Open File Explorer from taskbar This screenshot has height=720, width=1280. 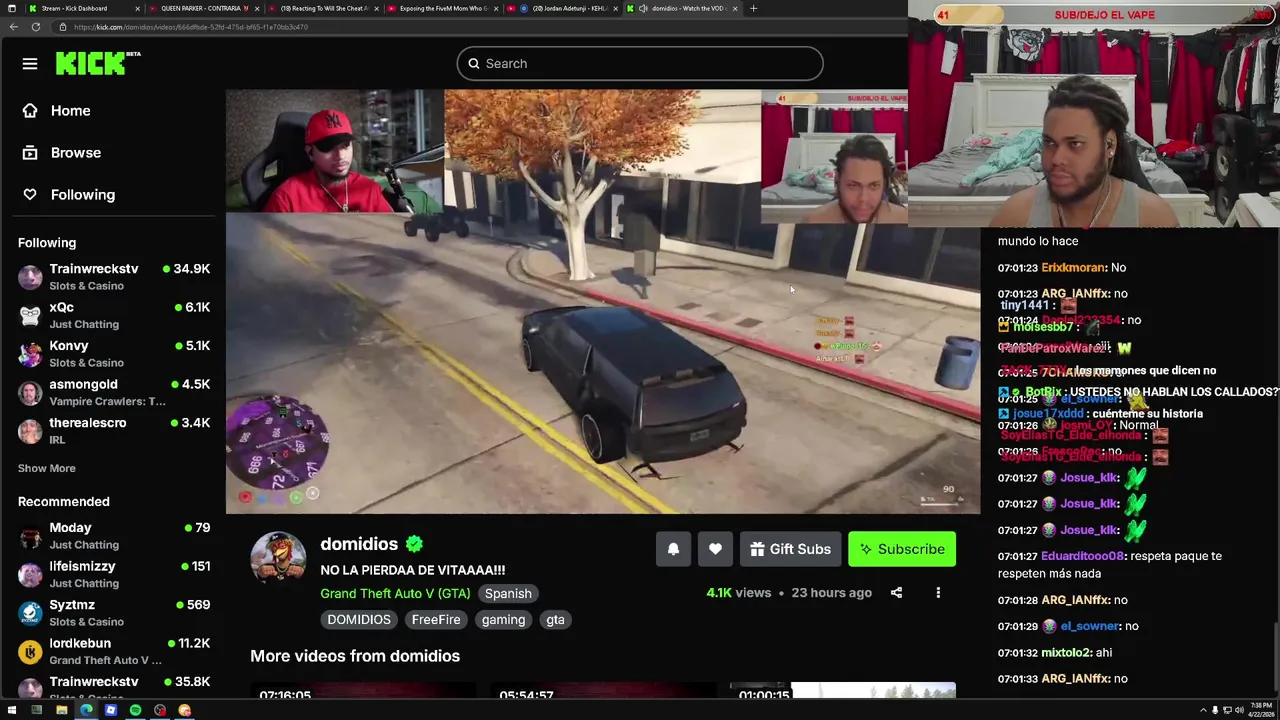(61, 710)
